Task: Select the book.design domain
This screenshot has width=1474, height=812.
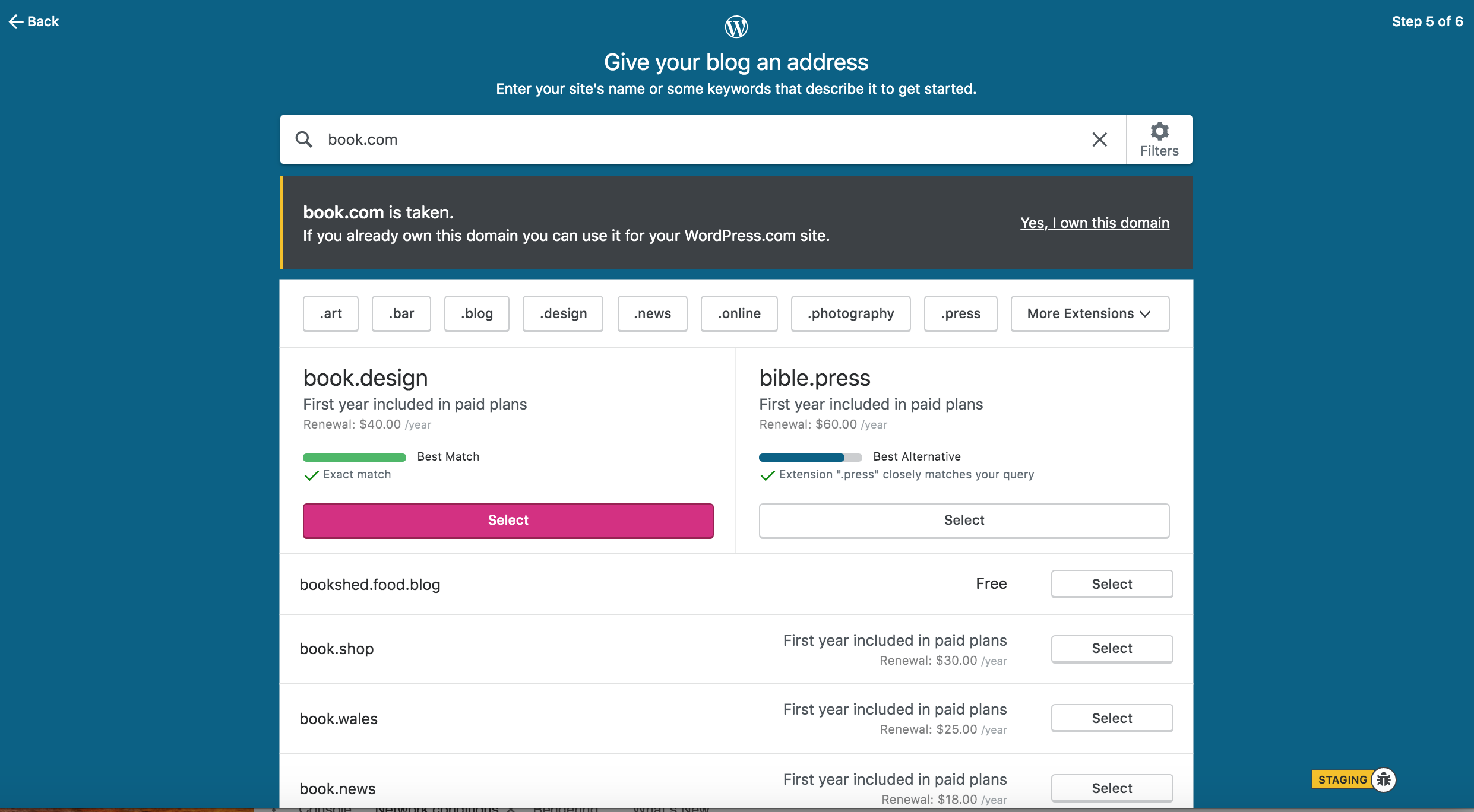Action: click(x=508, y=520)
